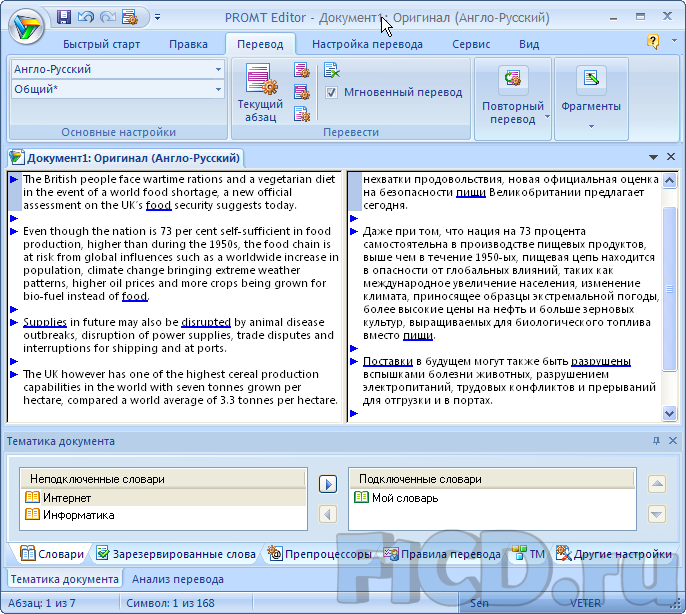The width and height of the screenshot is (686, 614).
Task: Click the translate document icon in quick access toolbar
Action: 130,17
